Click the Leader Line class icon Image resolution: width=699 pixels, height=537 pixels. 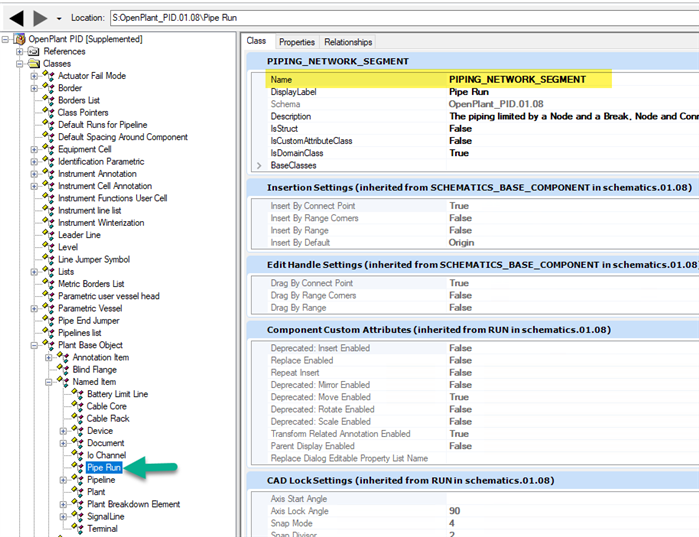coord(48,235)
